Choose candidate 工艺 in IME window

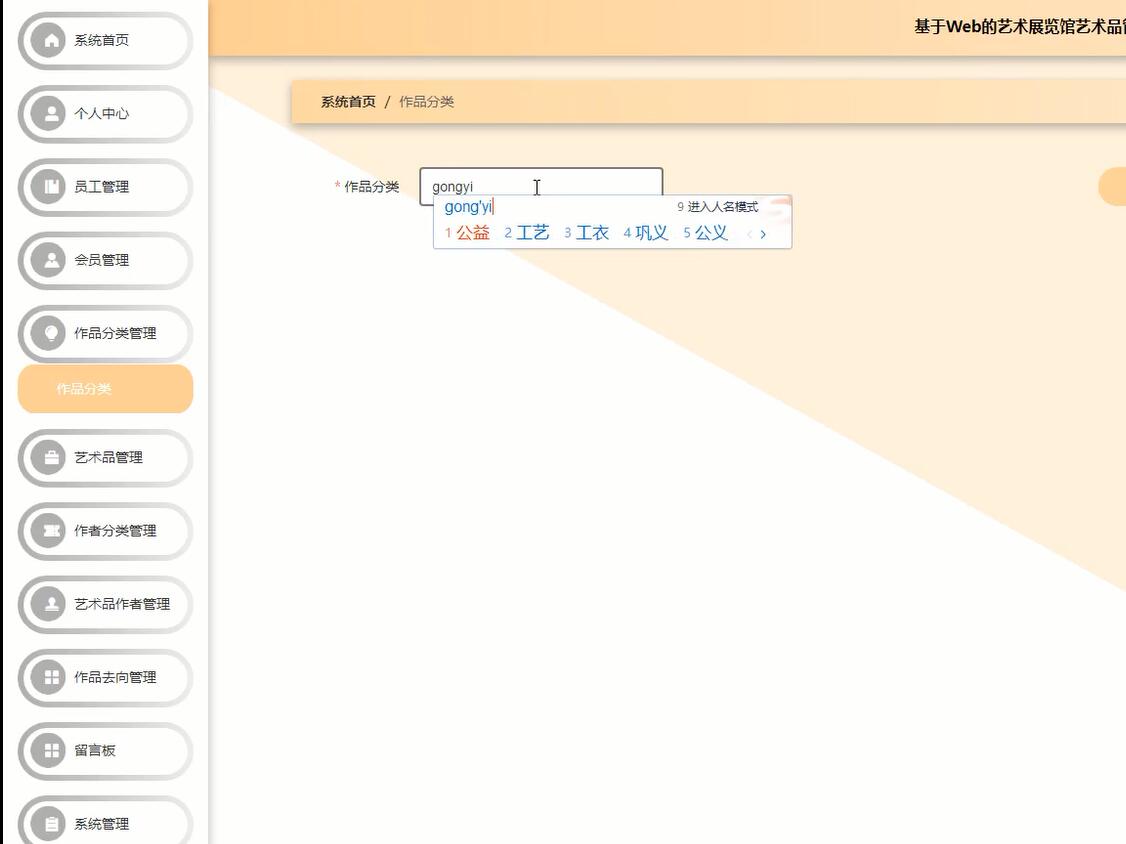531,232
